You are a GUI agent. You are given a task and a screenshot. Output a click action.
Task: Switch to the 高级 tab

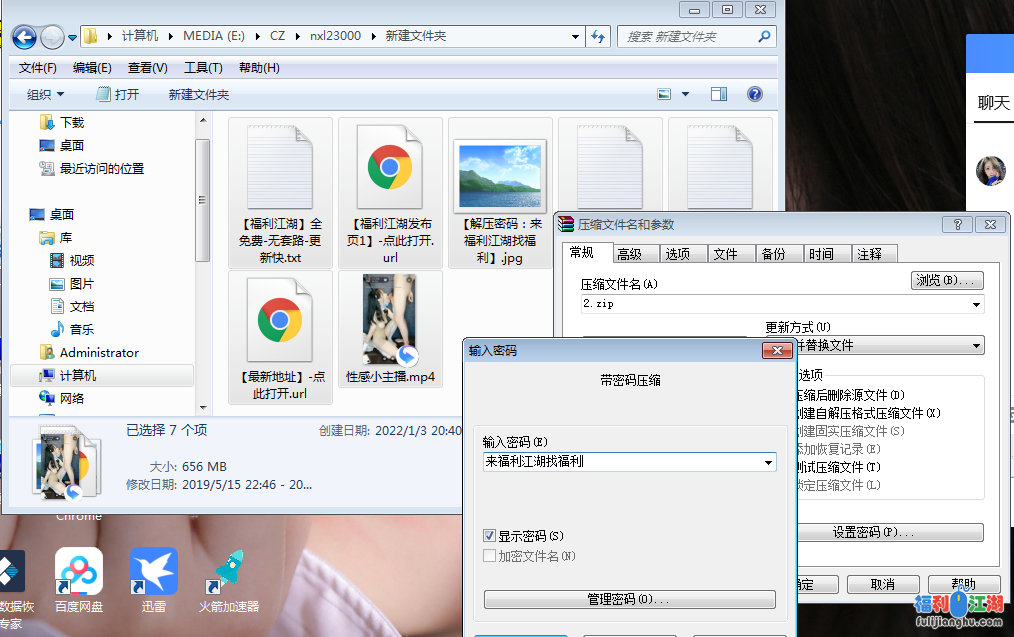(629, 254)
